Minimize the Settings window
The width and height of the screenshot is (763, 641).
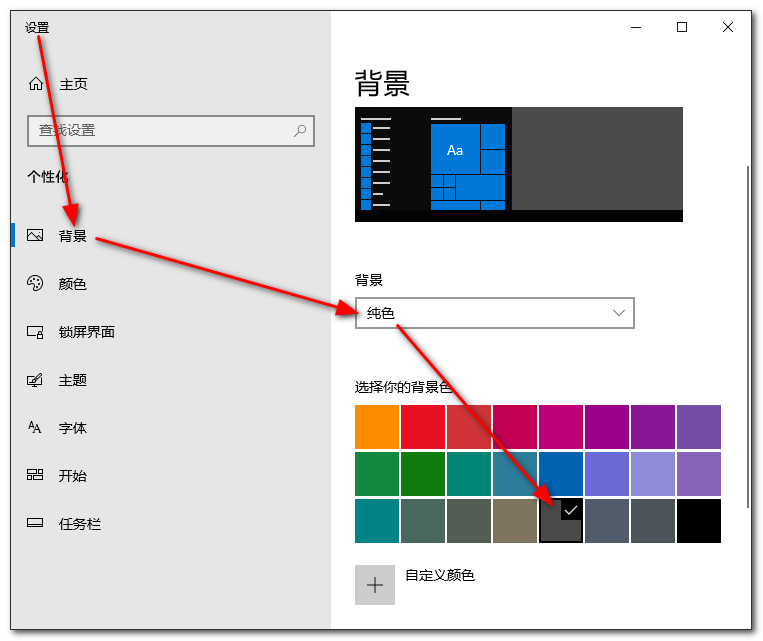point(636,27)
